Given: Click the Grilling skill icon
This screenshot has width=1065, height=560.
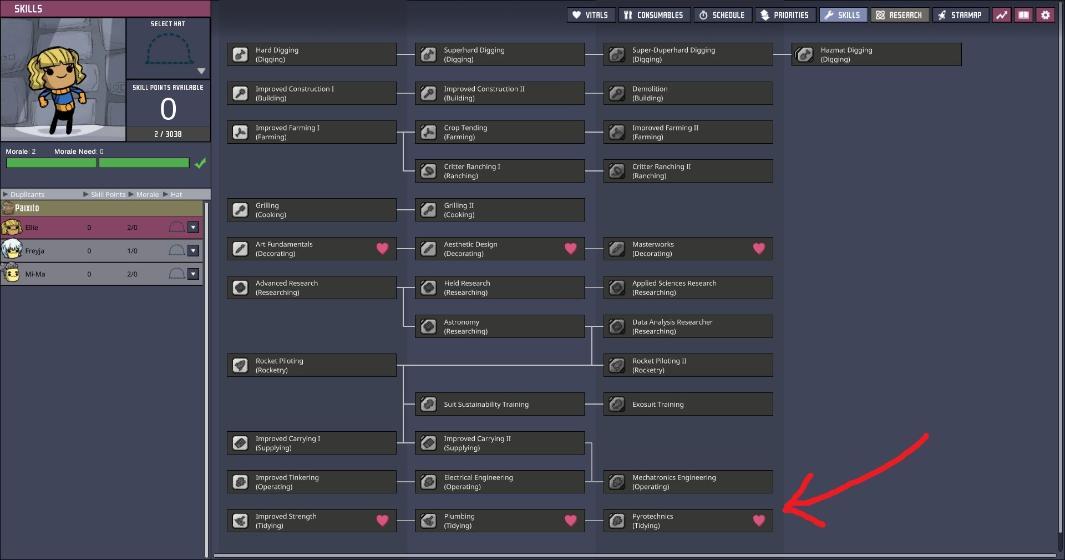Looking at the screenshot, I should click(240, 210).
